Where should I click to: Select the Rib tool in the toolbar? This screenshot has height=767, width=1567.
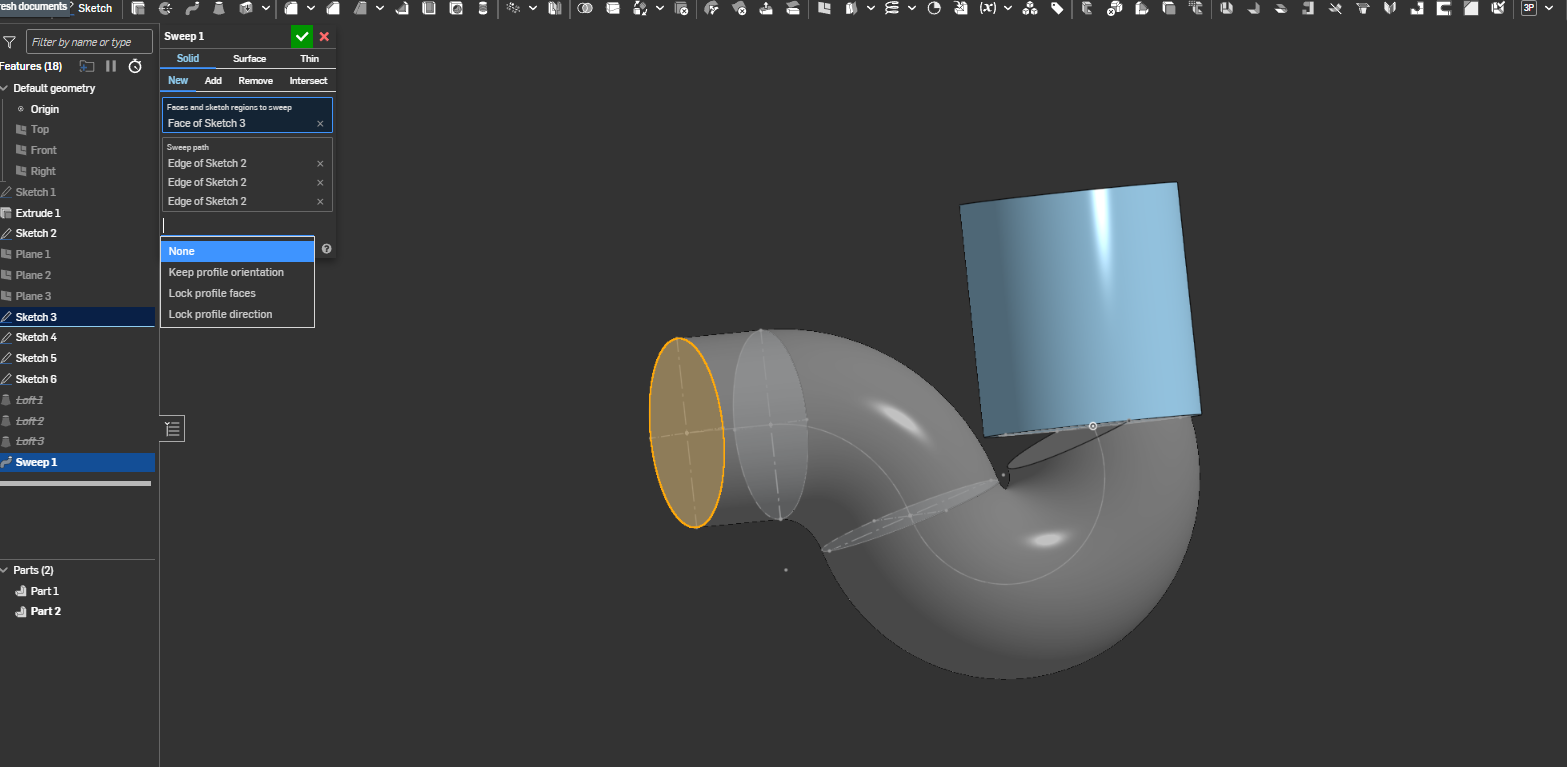pos(402,8)
